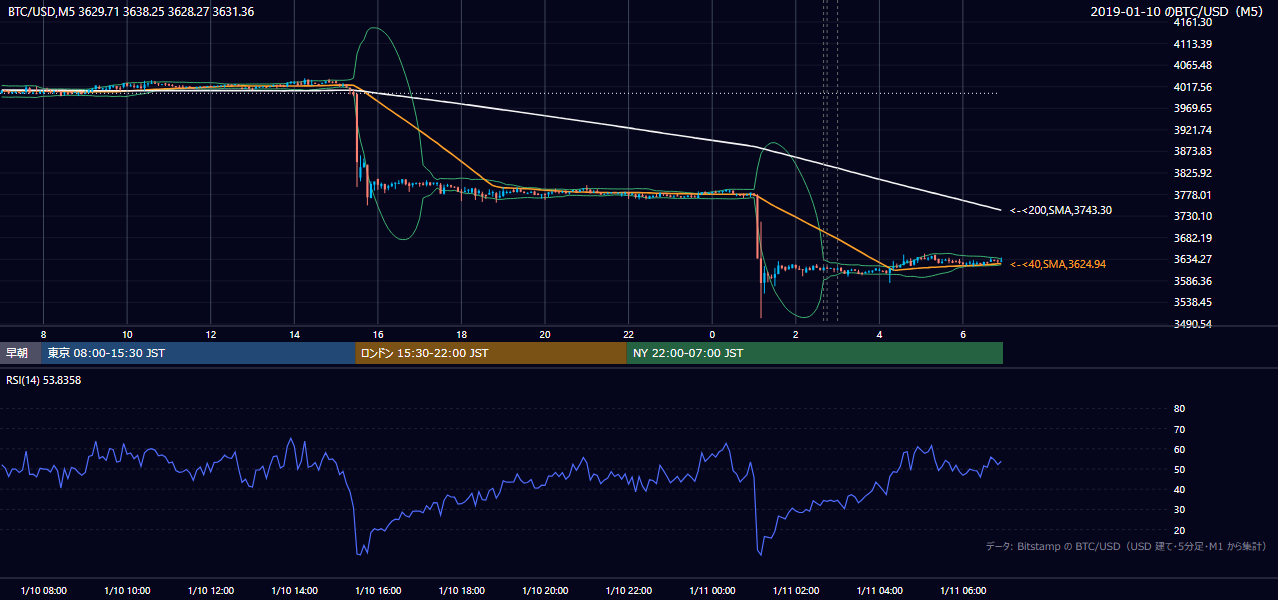Click the Bitstamp data source note
The image size is (1278, 600).
[1126, 546]
